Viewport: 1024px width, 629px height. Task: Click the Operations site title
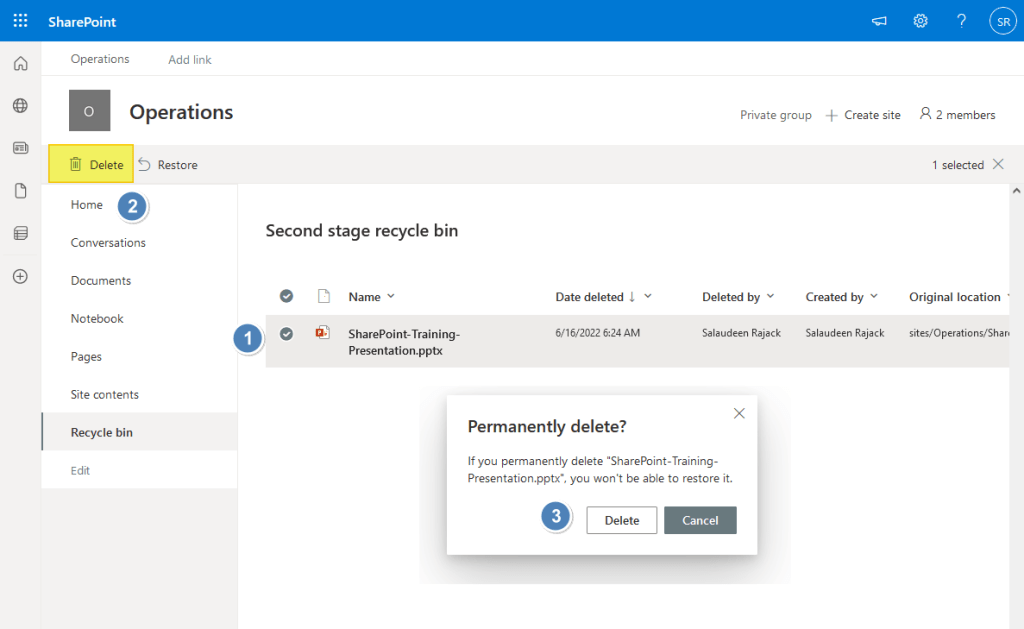coord(181,112)
